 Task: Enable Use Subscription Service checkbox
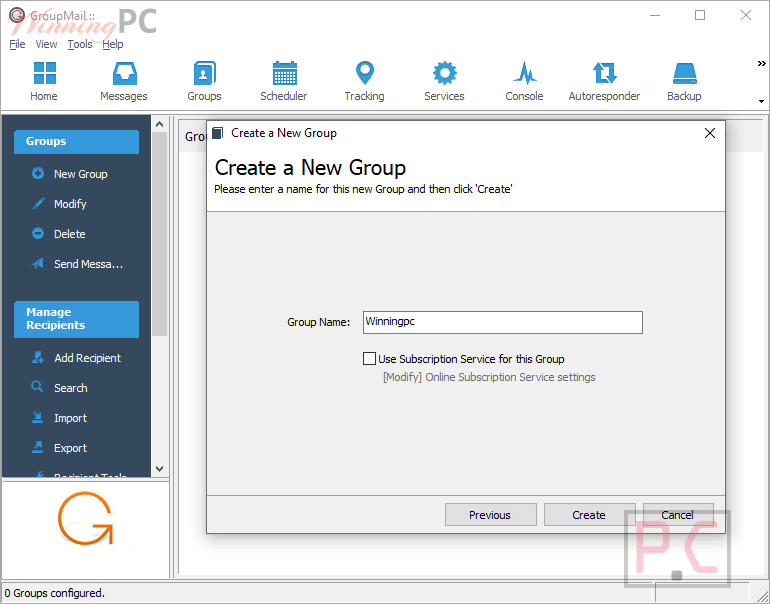click(x=370, y=359)
